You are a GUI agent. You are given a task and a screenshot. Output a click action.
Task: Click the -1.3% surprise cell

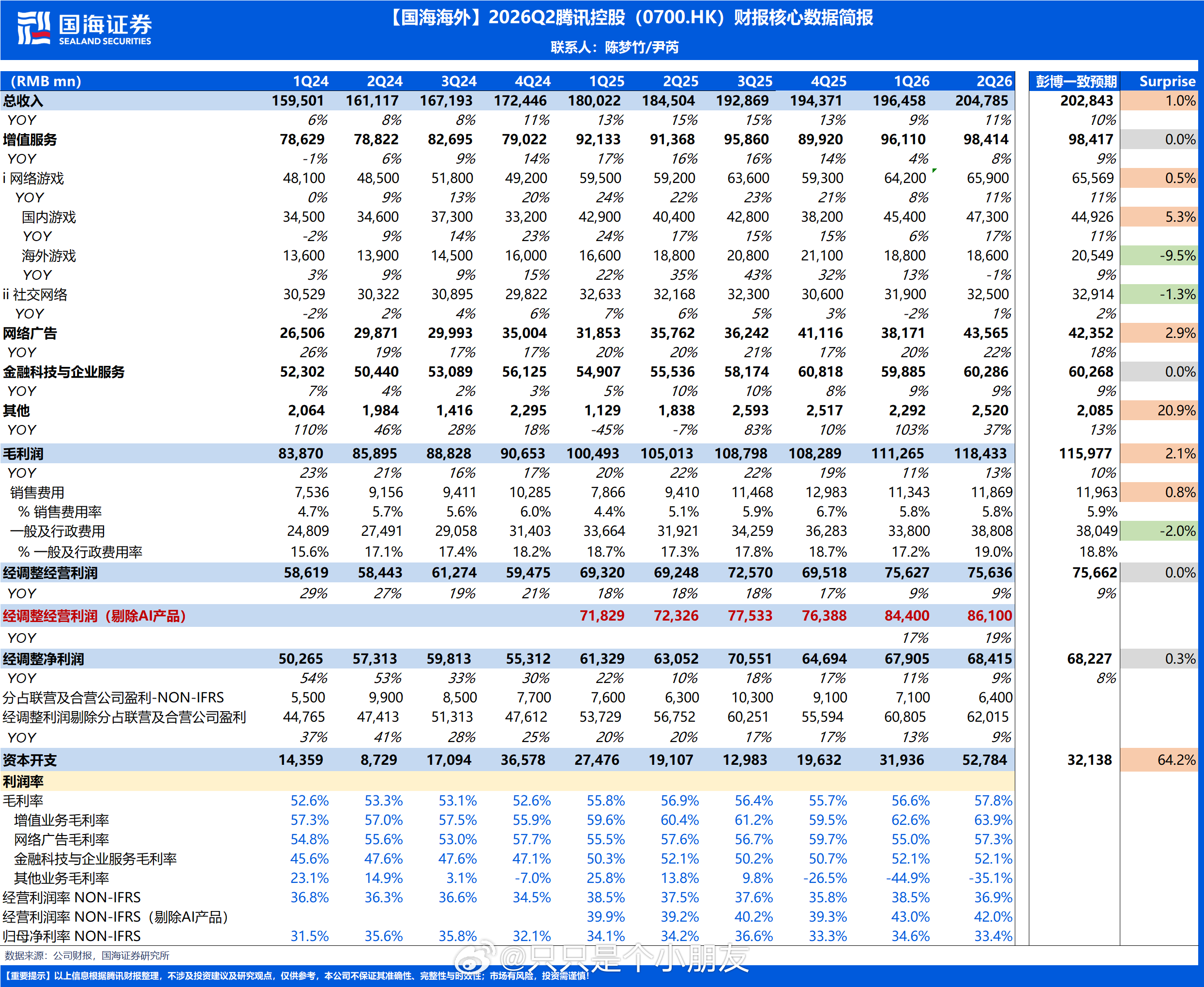tap(1159, 294)
